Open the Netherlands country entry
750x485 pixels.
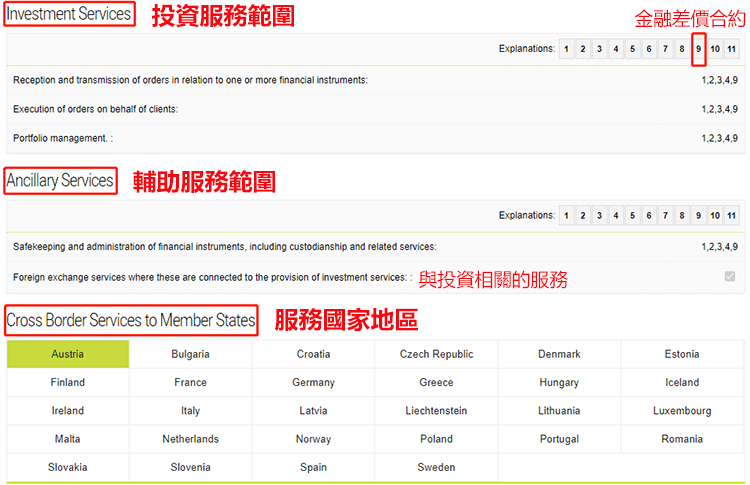click(x=190, y=439)
